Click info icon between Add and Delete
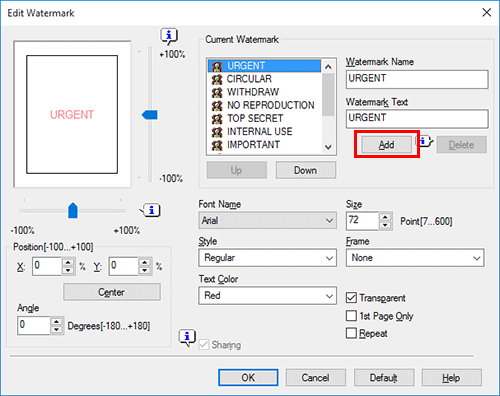Image resolution: width=500 pixels, height=396 pixels. [424, 141]
